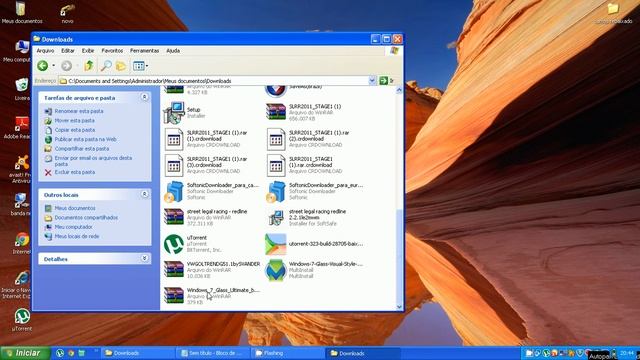The image size is (640, 360).
Task: Open the Search magnifier tool
Action: coord(106,65)
